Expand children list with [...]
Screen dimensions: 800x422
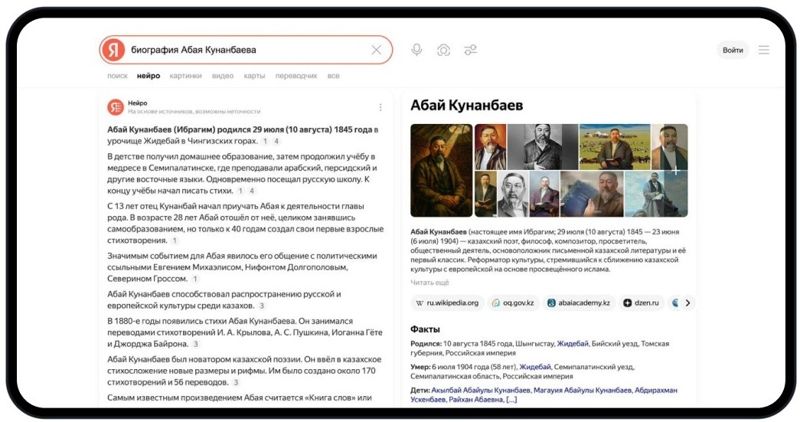coord(511,399)
